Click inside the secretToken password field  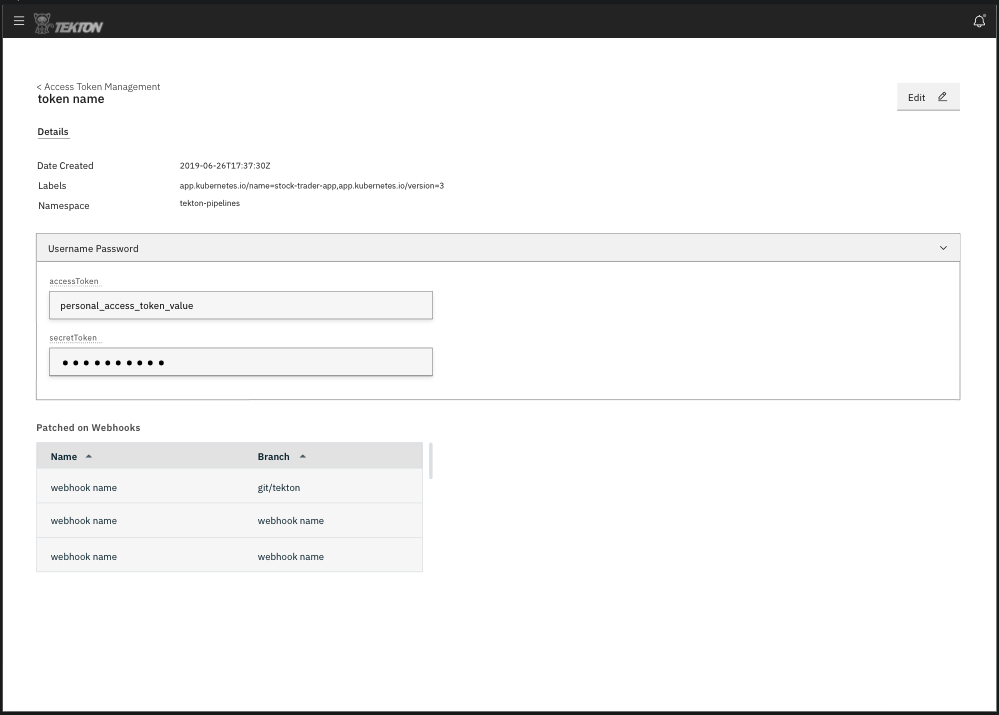240,361
